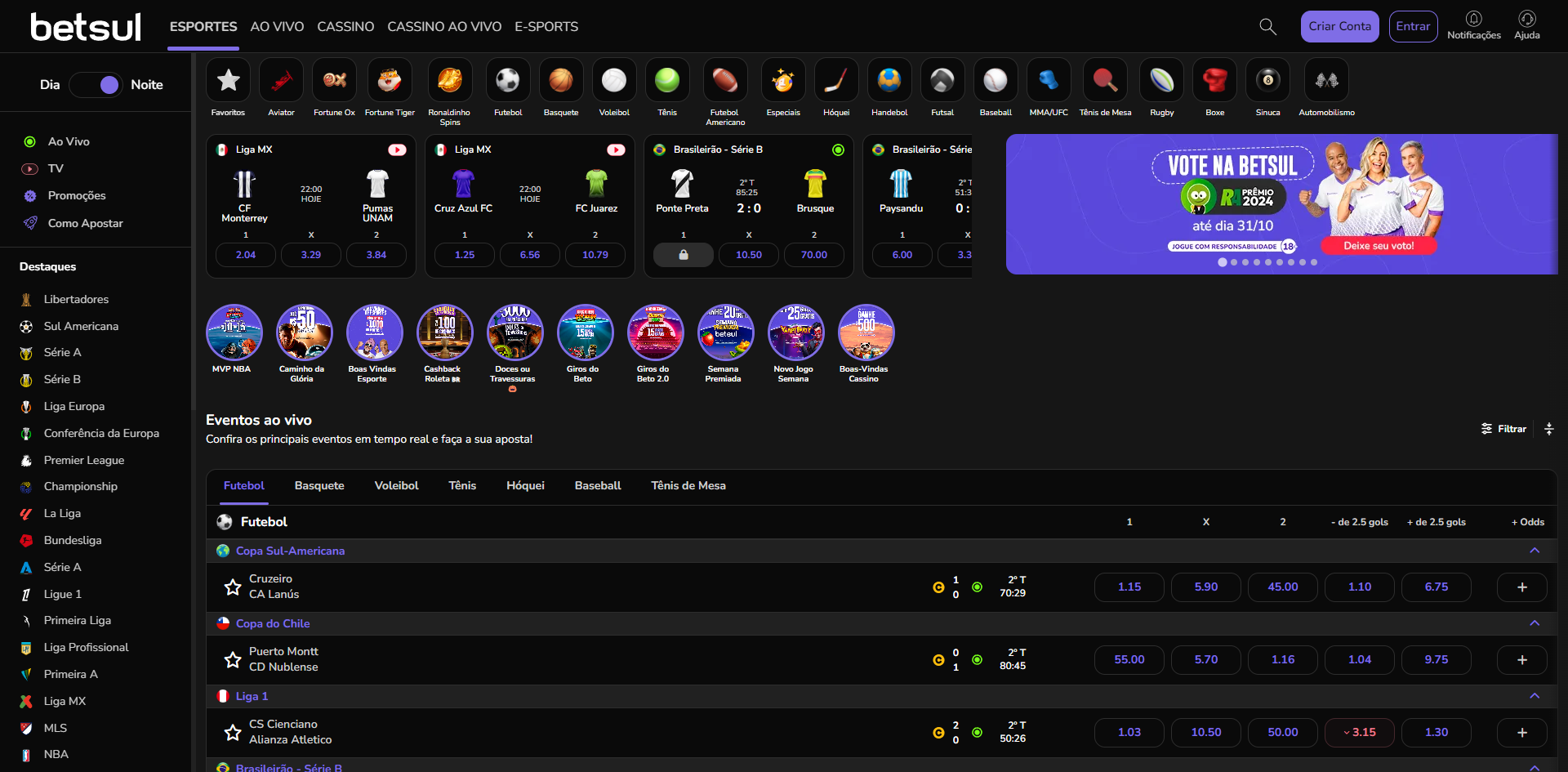This screenshot has width=1568, height=772.
Task: Select the Hóquei stick icon in the sports bar
Action: pyautogui.click(x=836, y=80)
